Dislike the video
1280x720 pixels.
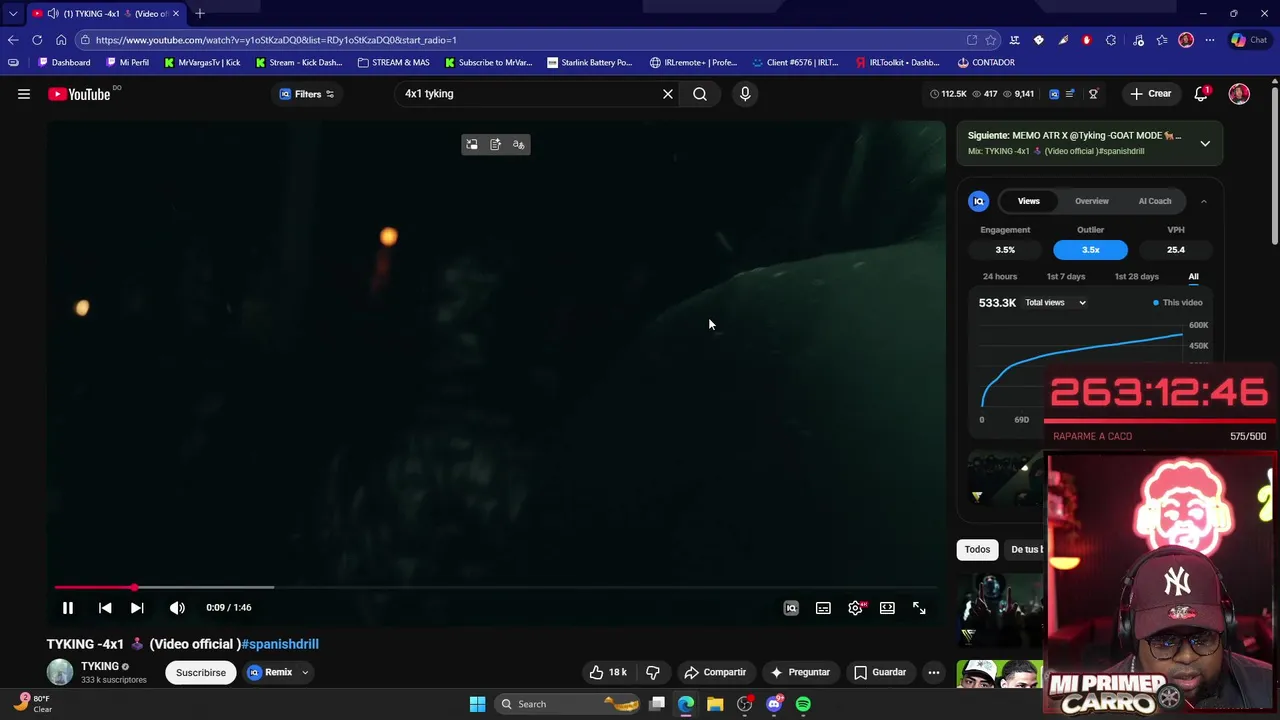click(653, 672)
